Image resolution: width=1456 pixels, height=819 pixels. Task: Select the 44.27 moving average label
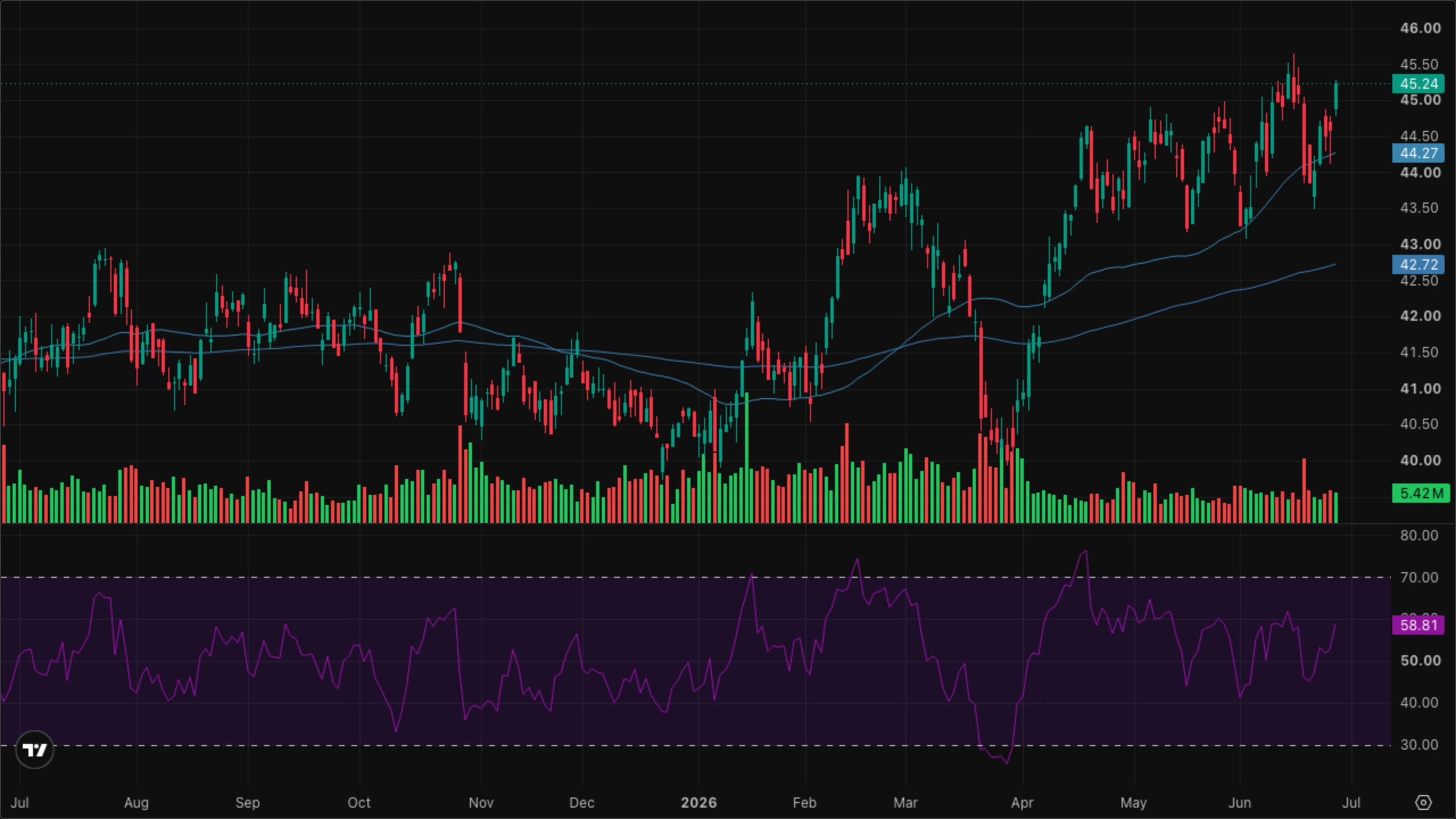click(x=1418, y=153)
